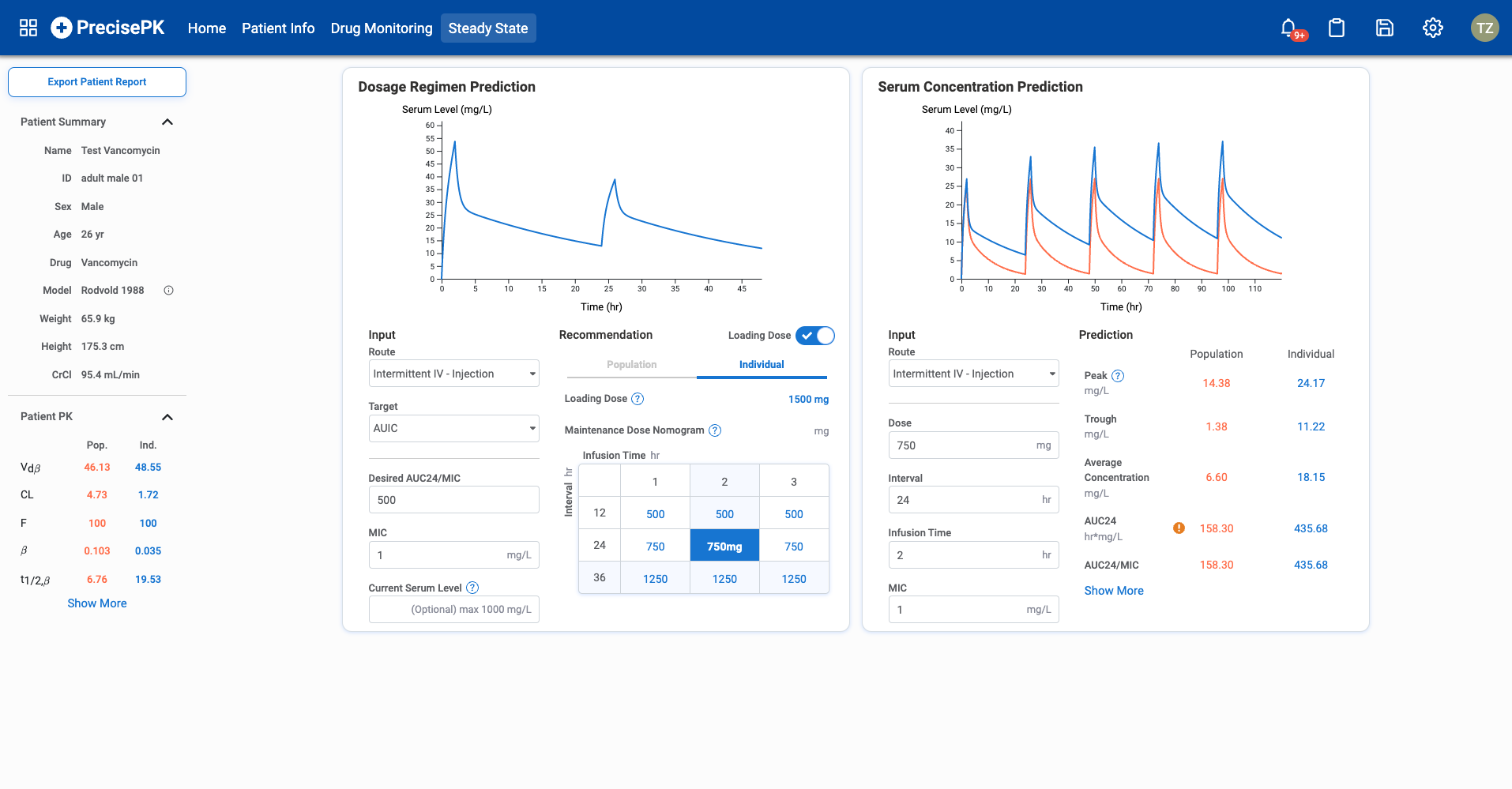This screenshot has width=1512, height=789.
Task: Open the TZ user avatar menu
Action: (1484, 28)
